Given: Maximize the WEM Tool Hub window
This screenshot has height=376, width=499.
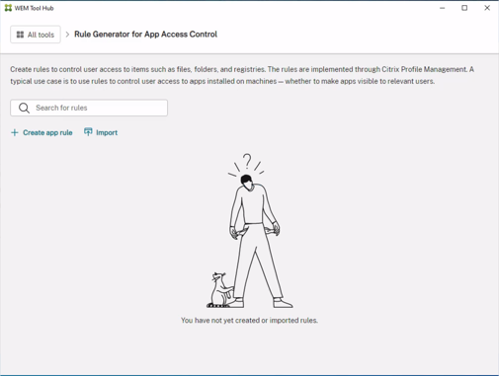Looking at the screenshot, I should tap(464, 8).
